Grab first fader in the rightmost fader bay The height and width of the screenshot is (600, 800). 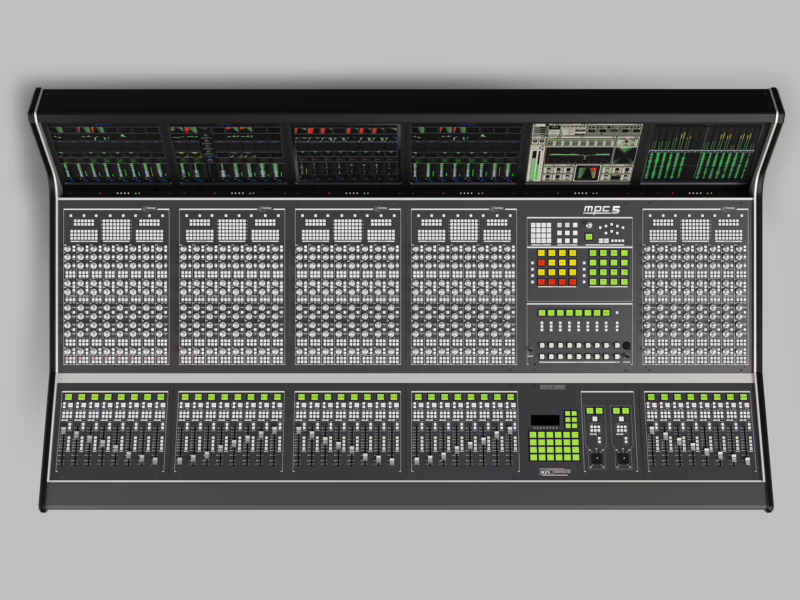coord(652,430)
